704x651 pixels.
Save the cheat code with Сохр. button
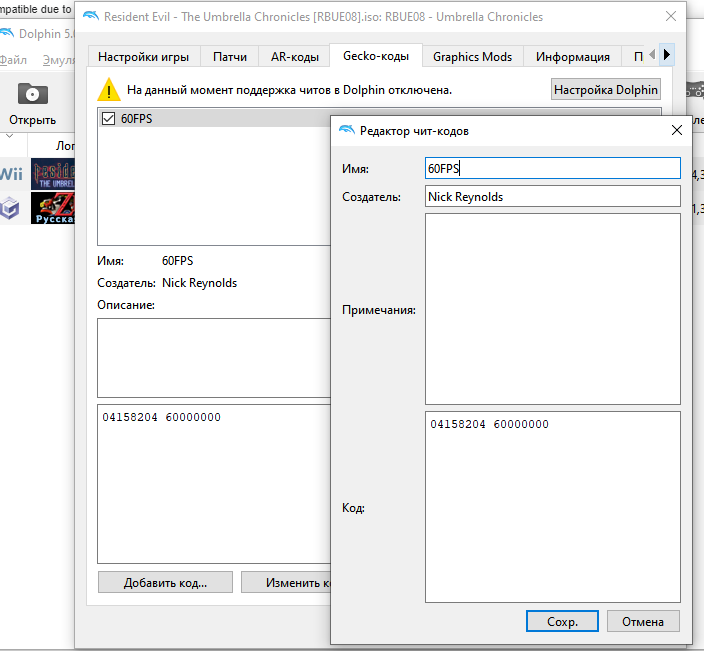tap(562, 621)
